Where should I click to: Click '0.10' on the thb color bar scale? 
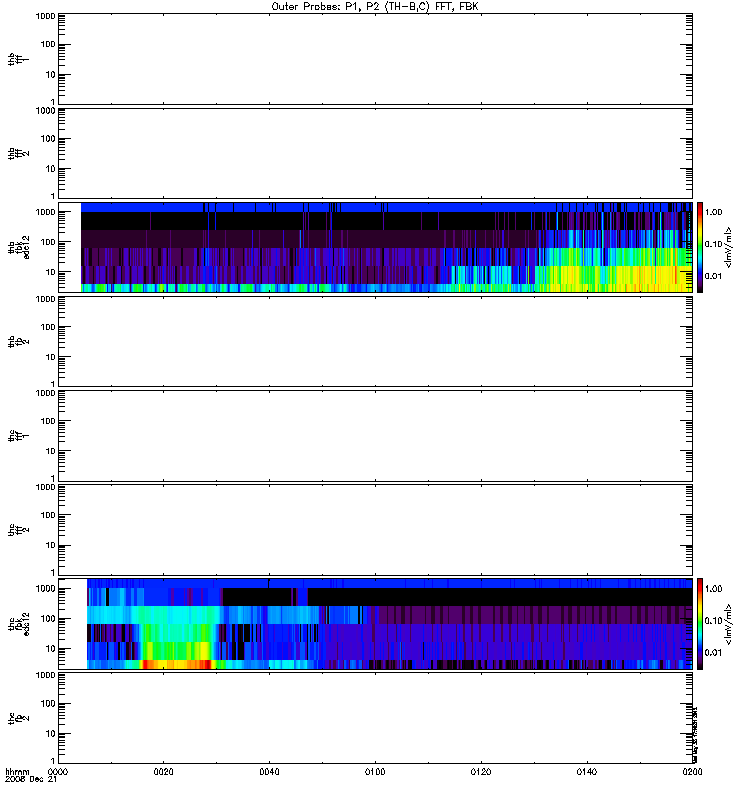coord(714,244)
